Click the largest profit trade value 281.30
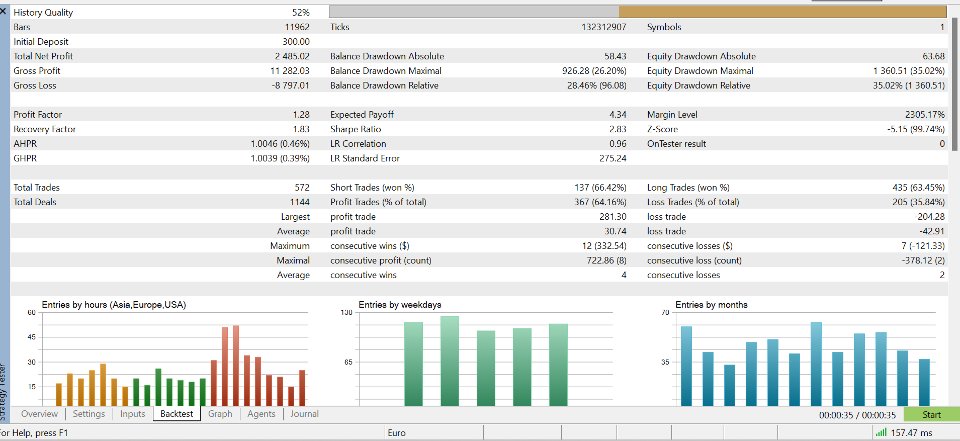960x441 pixels. pos(613,217)
